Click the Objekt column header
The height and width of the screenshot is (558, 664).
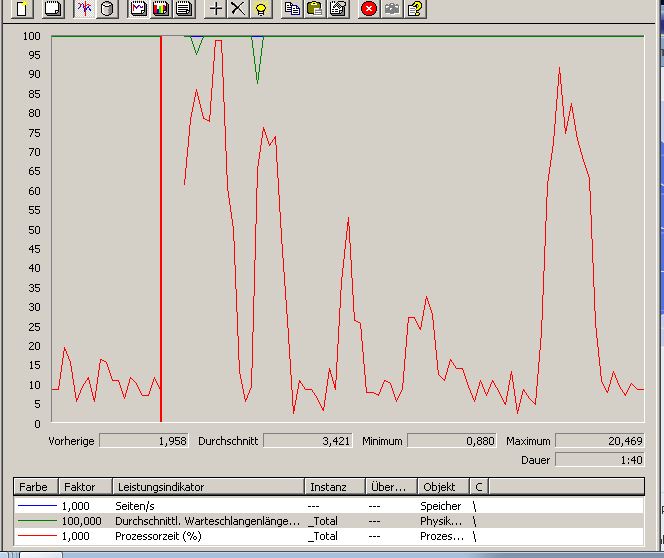coord(444,487)
